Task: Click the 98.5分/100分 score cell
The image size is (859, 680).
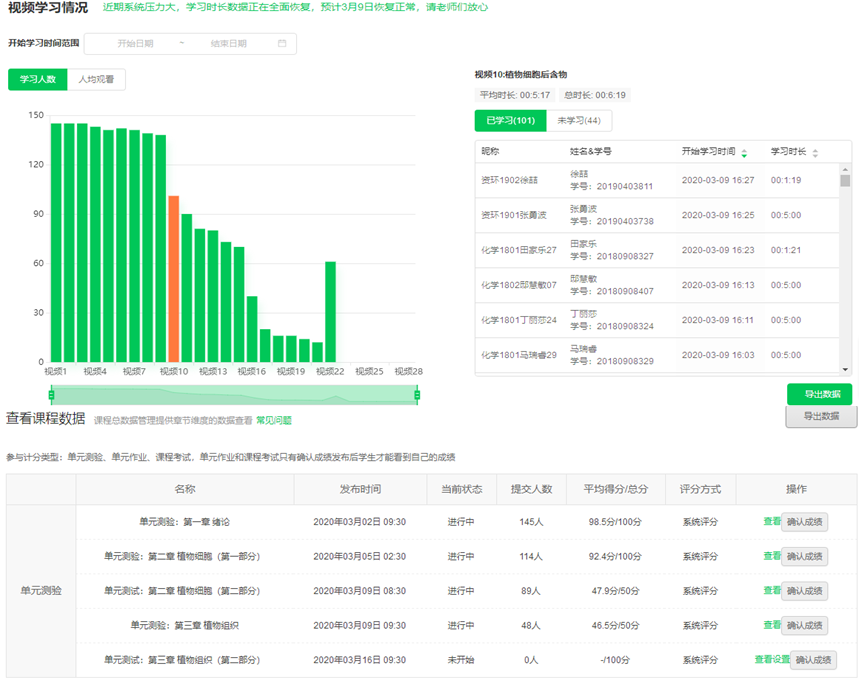Action: coord(615,522)
